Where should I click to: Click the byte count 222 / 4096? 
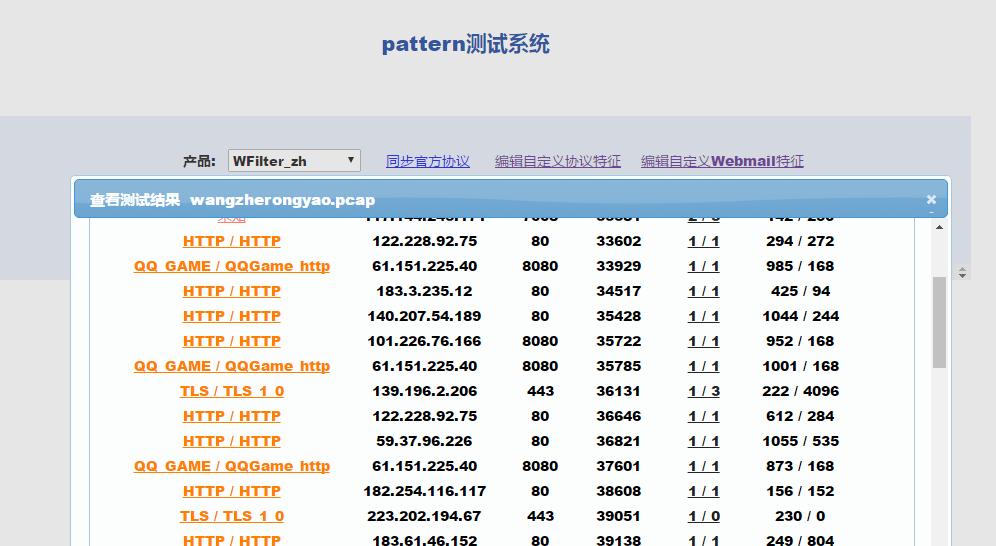point(800,391)
